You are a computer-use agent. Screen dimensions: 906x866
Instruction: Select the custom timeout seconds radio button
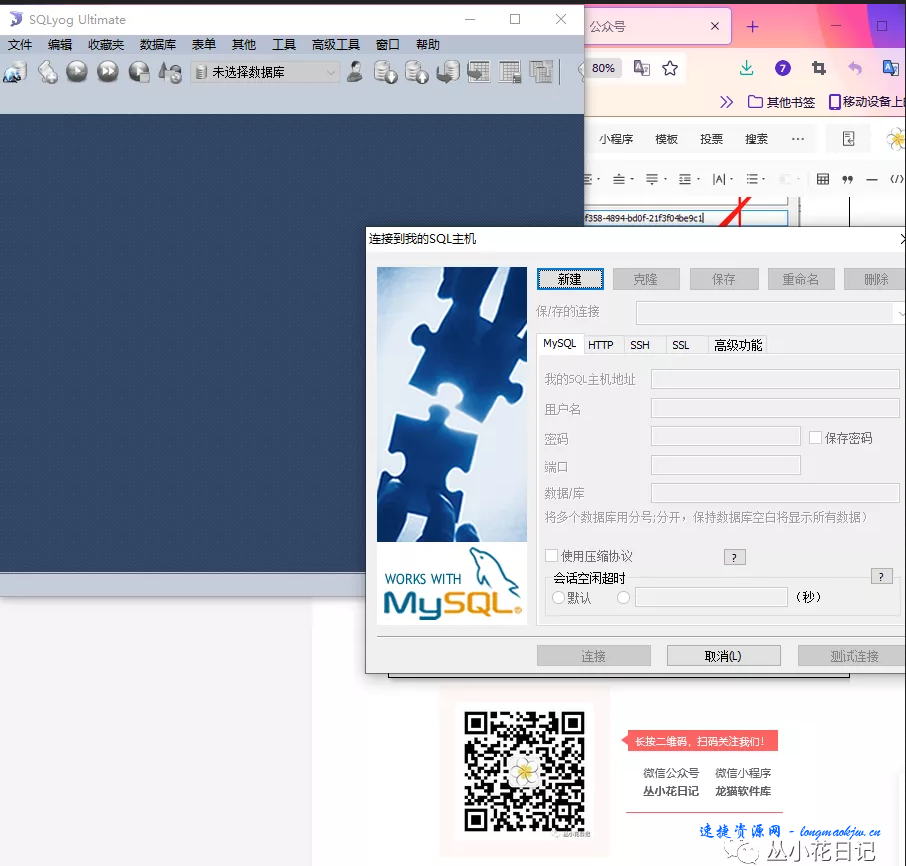(623, 597)
